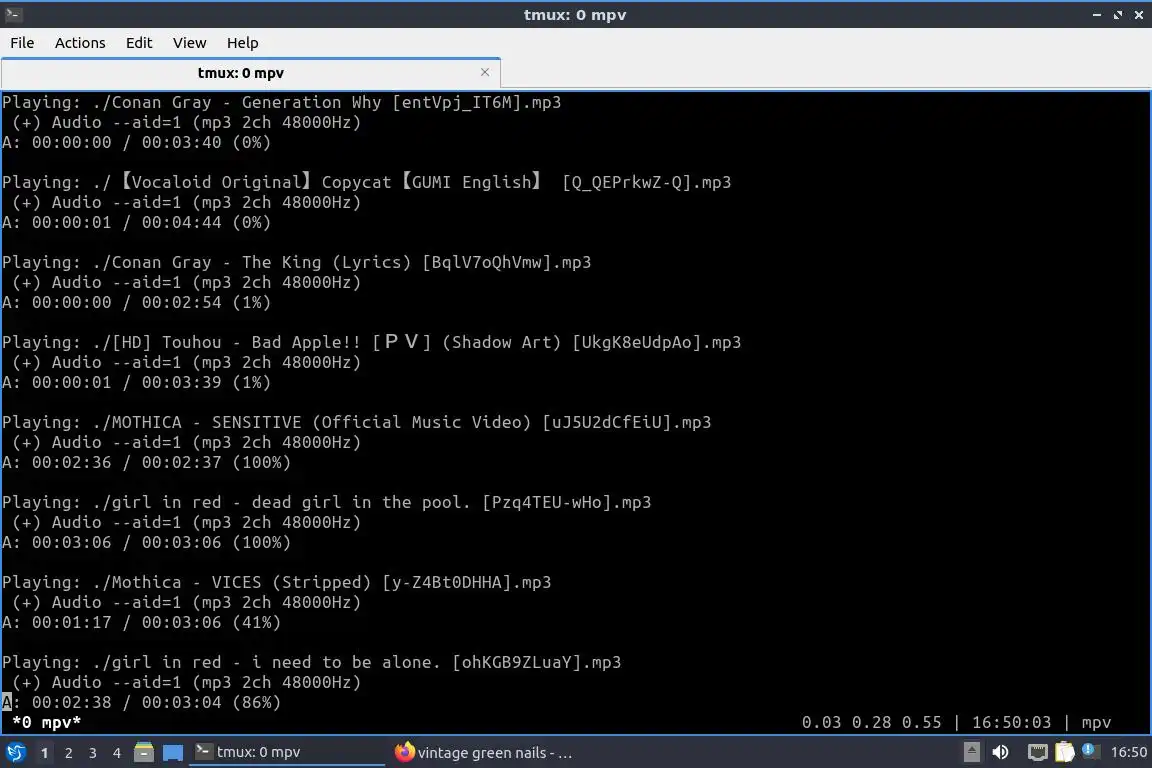Screen dimensions: 1152x768
Task: Minimize the terminal window
Action: click(x=1097, y=15)
